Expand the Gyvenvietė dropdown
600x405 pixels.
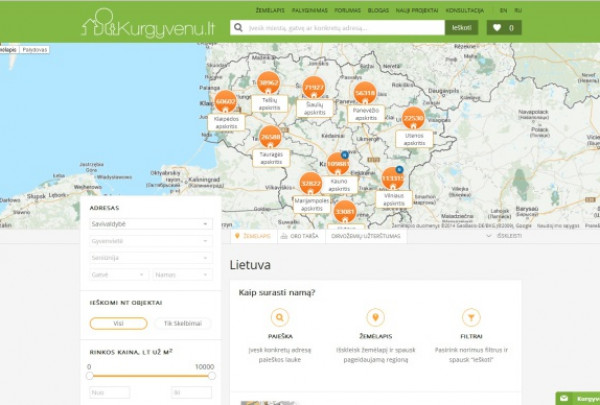coord(150,241)
